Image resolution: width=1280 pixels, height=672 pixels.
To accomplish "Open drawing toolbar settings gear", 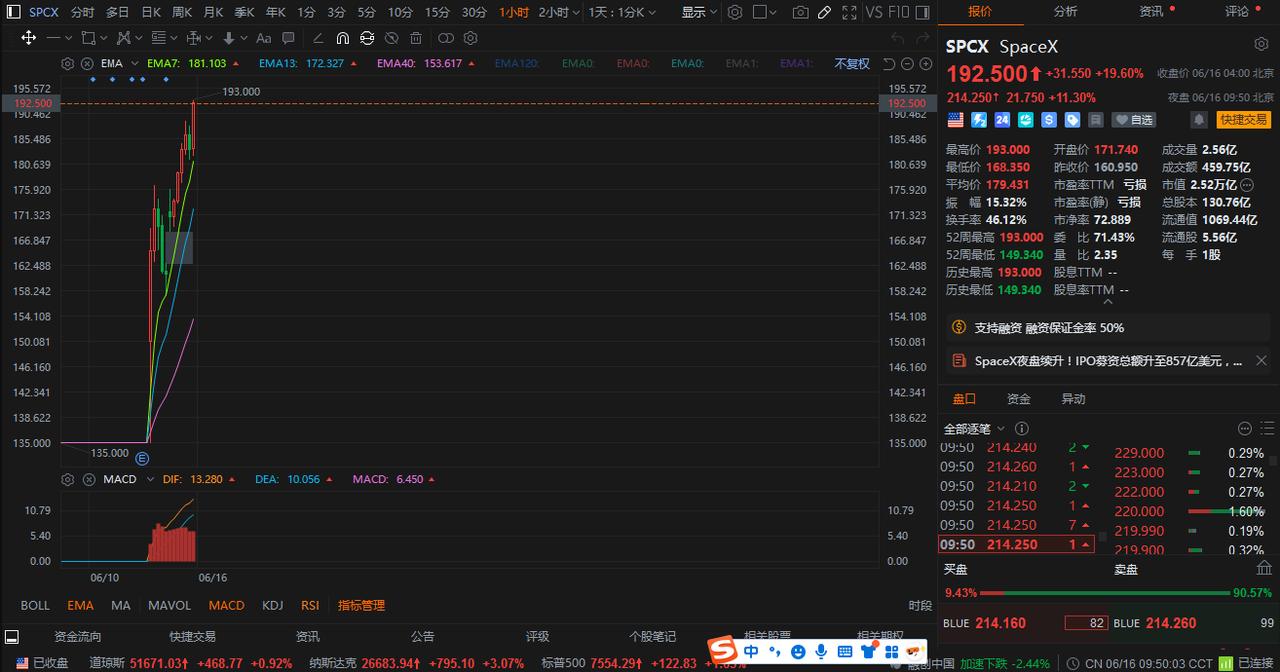I will tap(470, 38).
